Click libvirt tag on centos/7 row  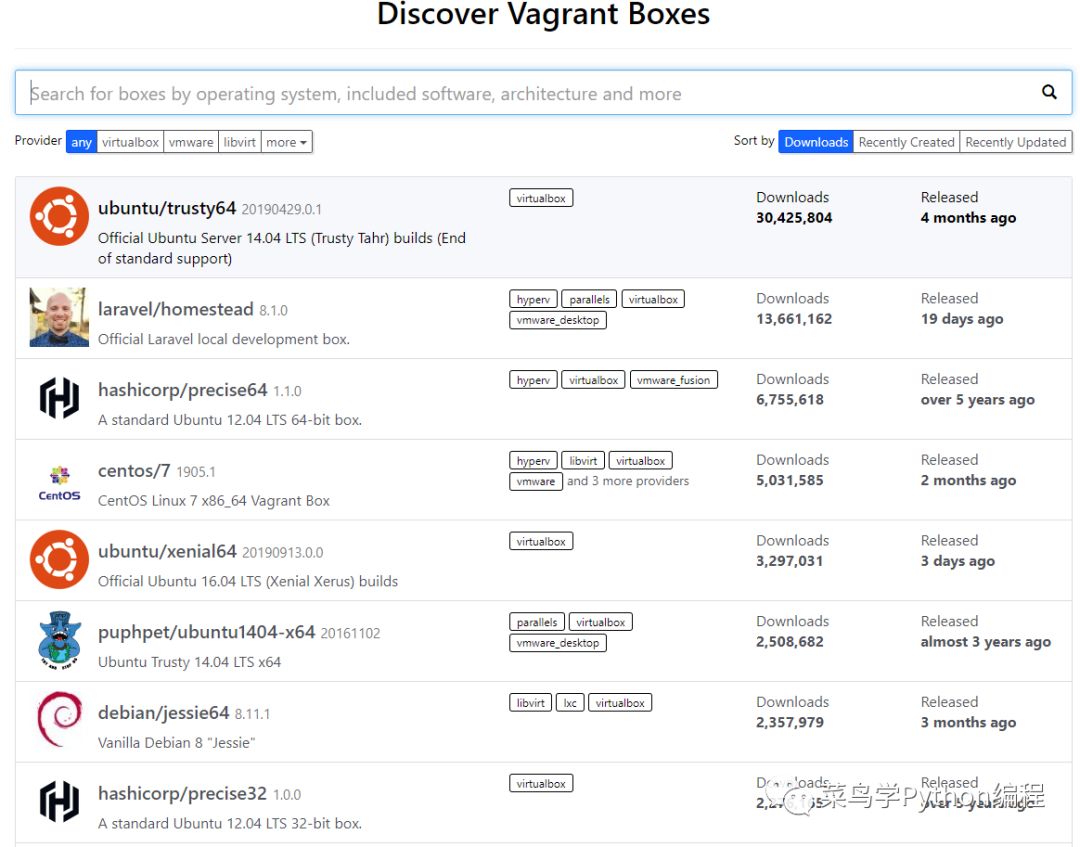pos(583,461)
